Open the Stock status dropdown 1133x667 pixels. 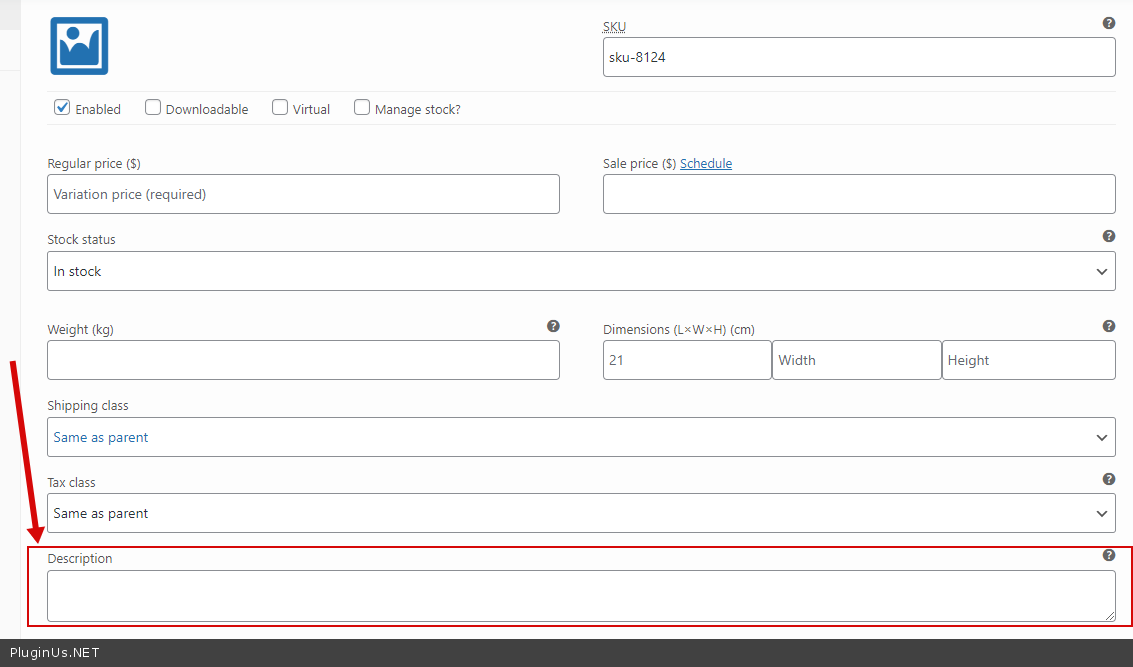click(x=581, y=271)
